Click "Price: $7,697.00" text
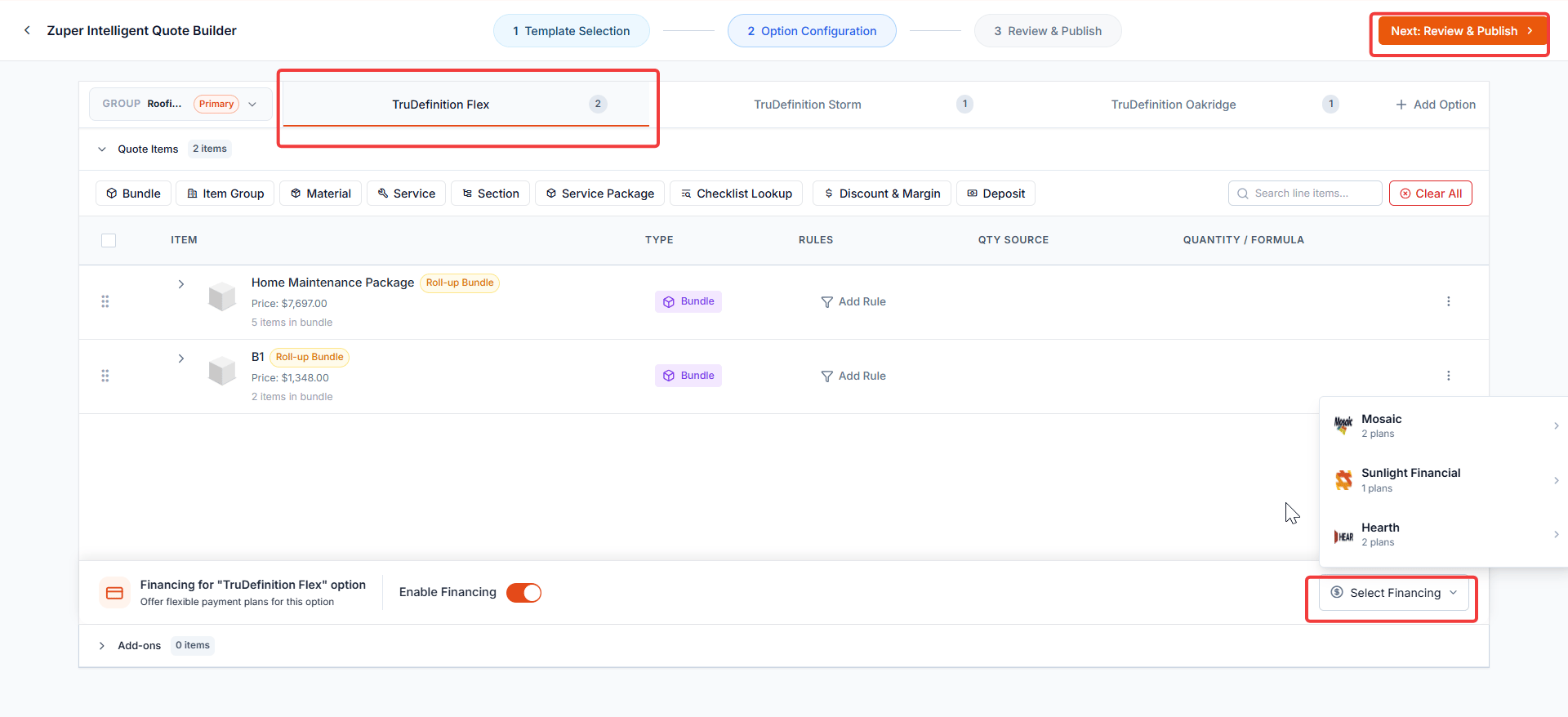This screenshot has height=717, width=1568. 289,304
